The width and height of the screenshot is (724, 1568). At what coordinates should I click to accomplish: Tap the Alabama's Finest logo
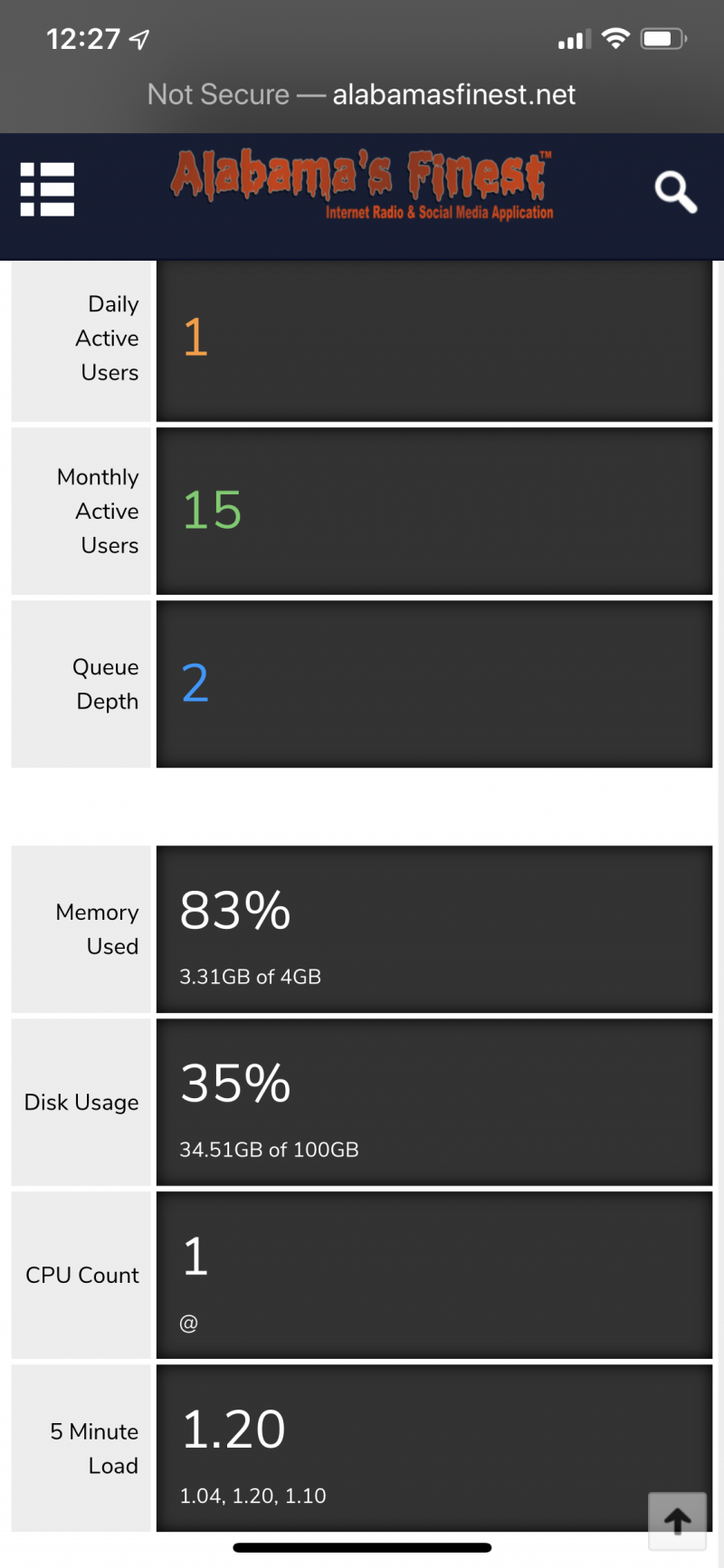pos(362,186)
